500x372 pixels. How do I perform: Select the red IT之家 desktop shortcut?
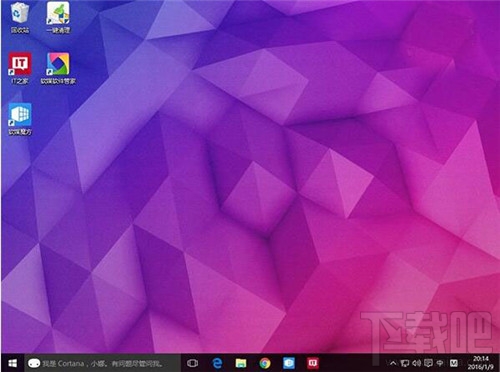pyautogui.click(x=20, y=68)
